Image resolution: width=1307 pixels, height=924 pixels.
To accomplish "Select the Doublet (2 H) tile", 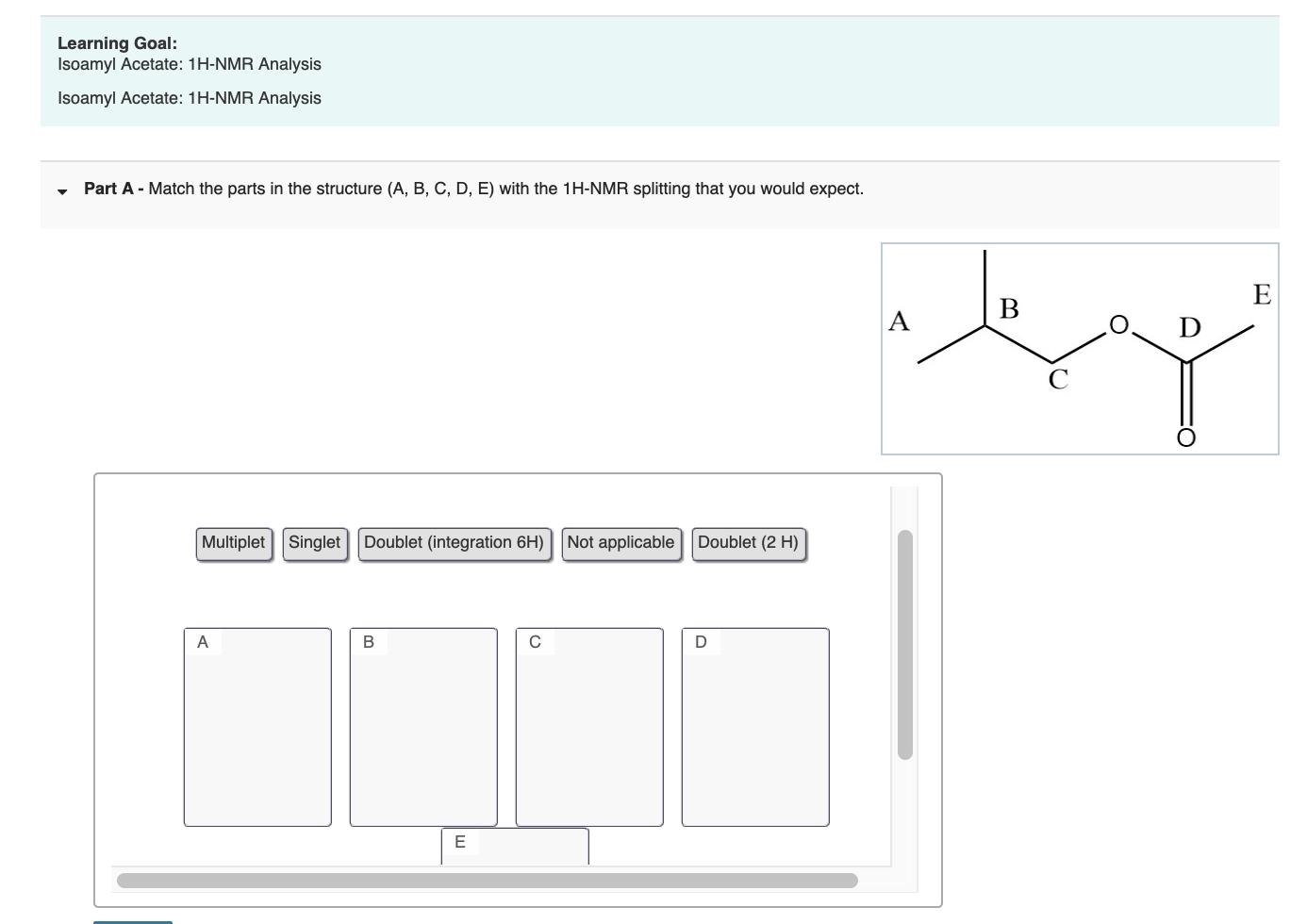I will pos(749,544).
